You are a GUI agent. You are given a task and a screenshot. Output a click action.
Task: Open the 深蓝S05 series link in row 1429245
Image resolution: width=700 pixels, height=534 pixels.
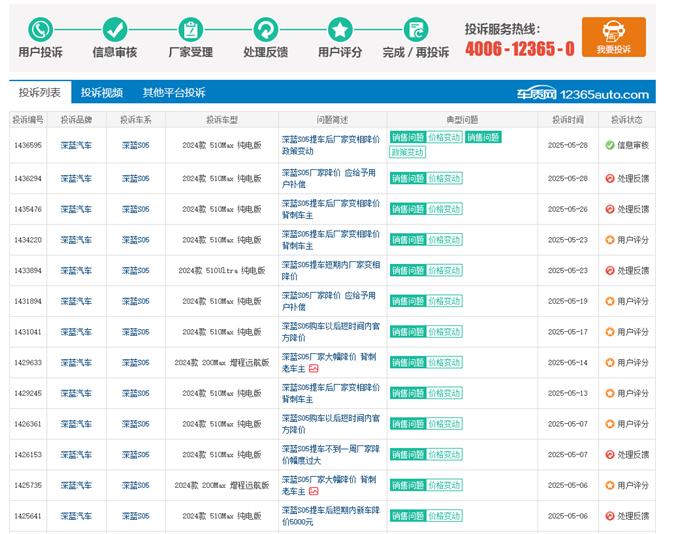point(135,393)
